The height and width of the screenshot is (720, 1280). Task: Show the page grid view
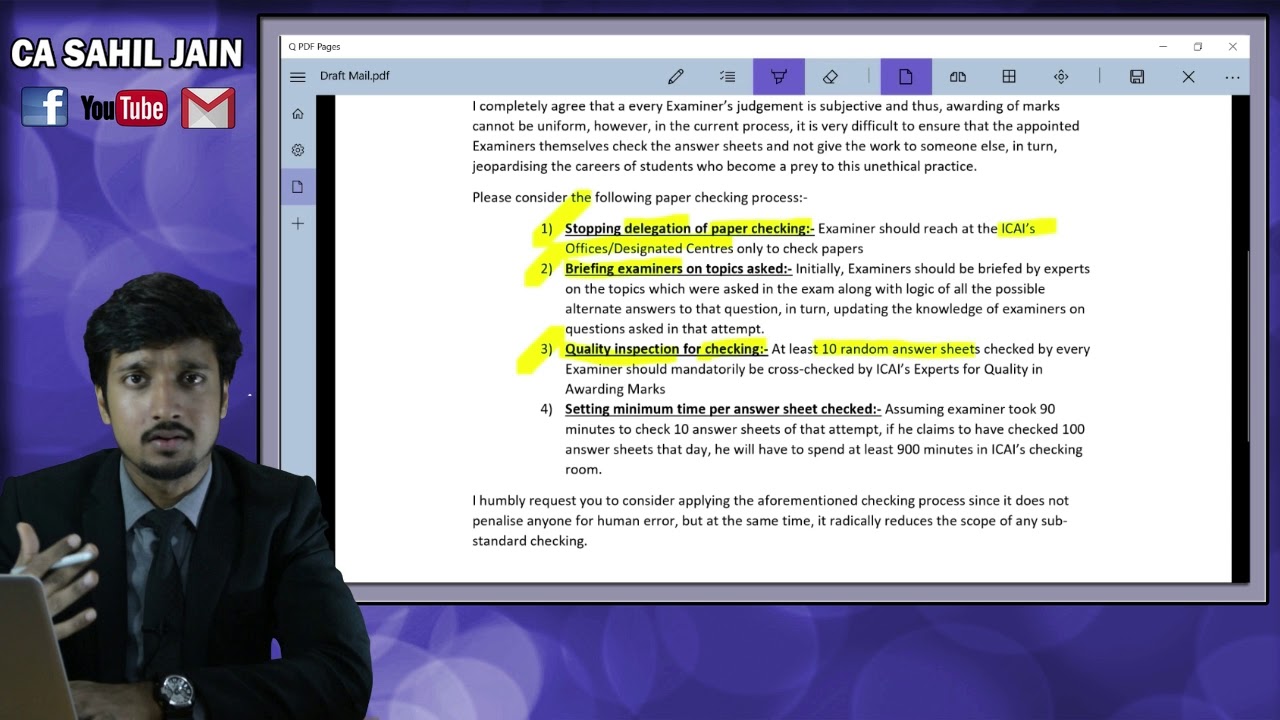(1009, 77)
